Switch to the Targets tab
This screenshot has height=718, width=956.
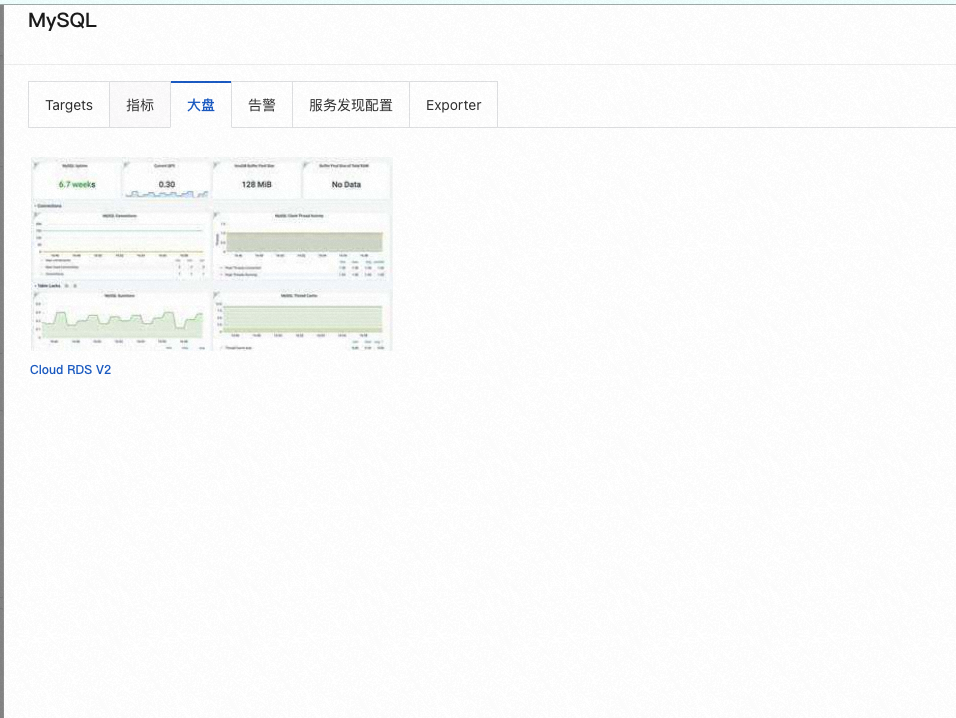[69, 105]
